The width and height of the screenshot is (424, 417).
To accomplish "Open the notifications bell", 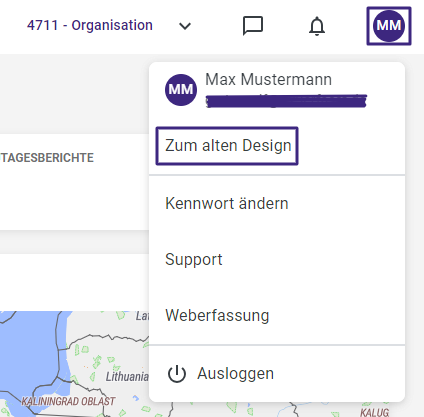I will pyautogui.click(x=317, y=26).
